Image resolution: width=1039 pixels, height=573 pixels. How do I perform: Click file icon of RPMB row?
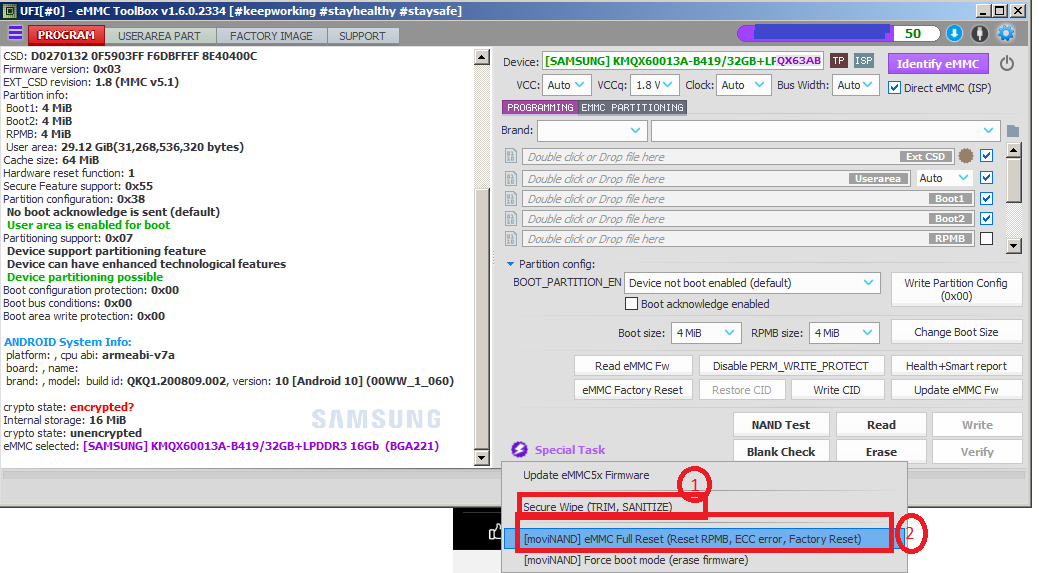point(510,238)
